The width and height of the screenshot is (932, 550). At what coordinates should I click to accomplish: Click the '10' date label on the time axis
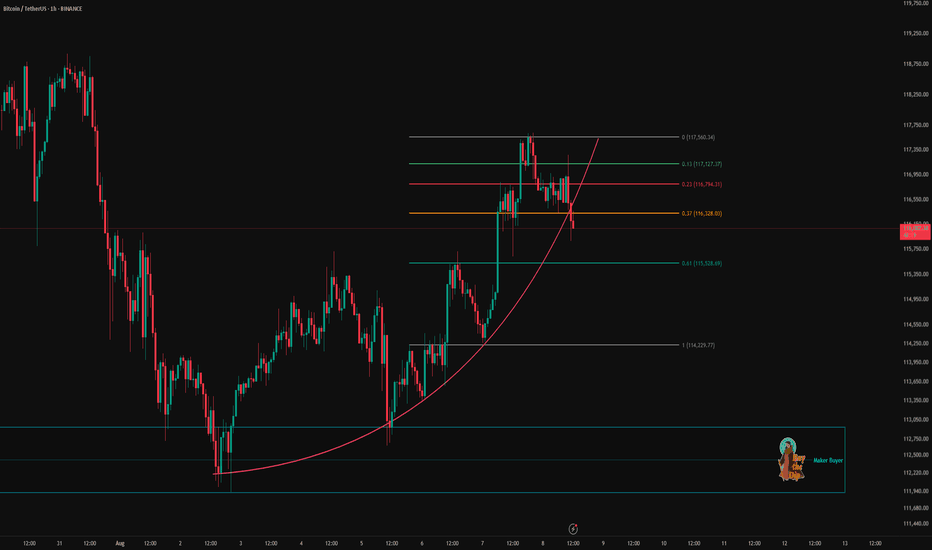pyautogui.click(x=664, y=543)
